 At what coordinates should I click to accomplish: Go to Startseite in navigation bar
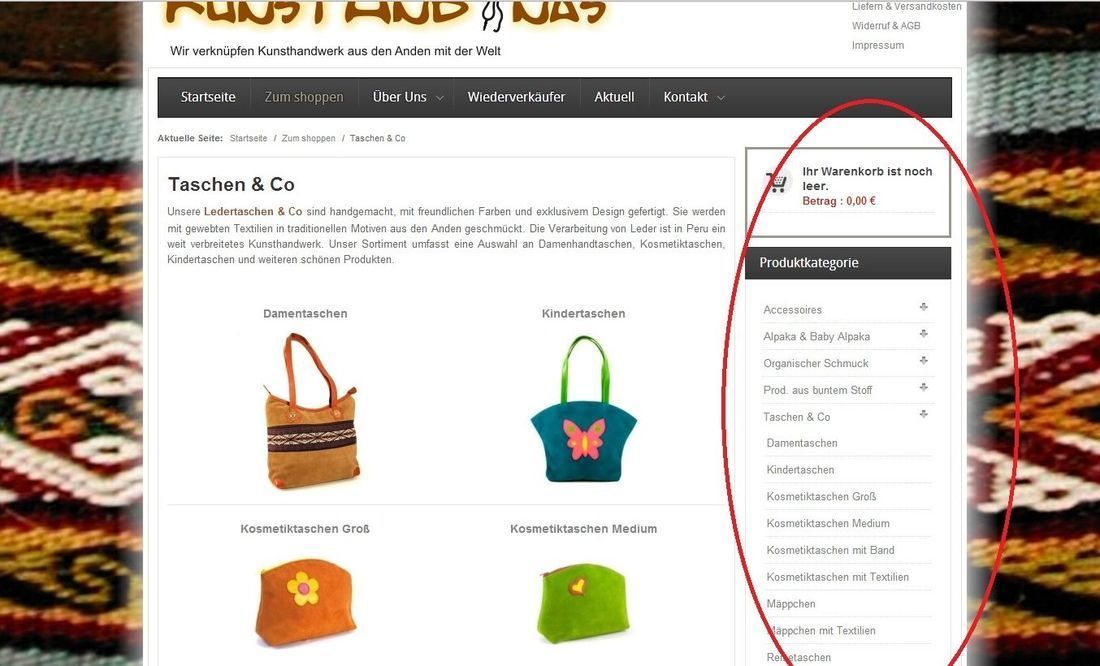click(208, 97)
